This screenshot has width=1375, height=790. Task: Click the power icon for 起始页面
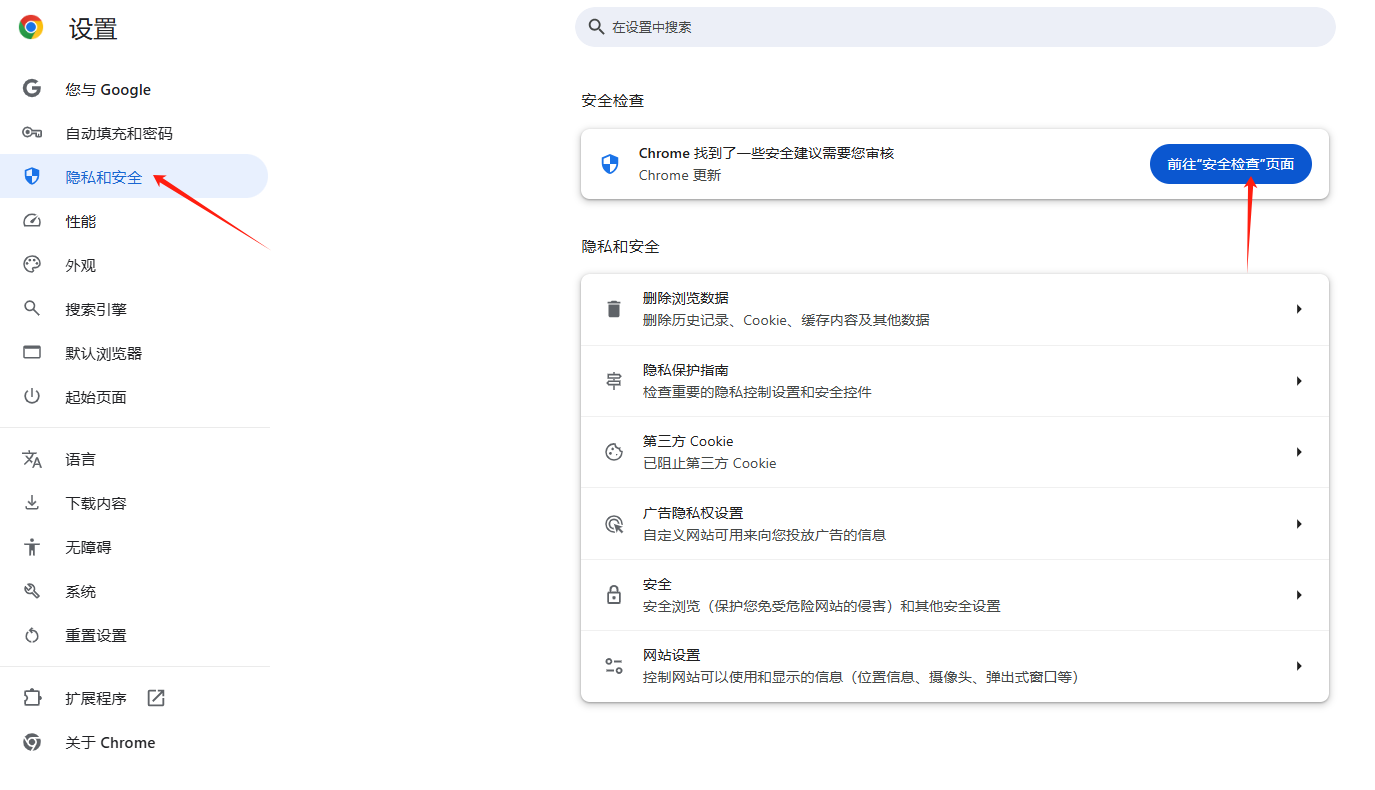pos(32,397)
